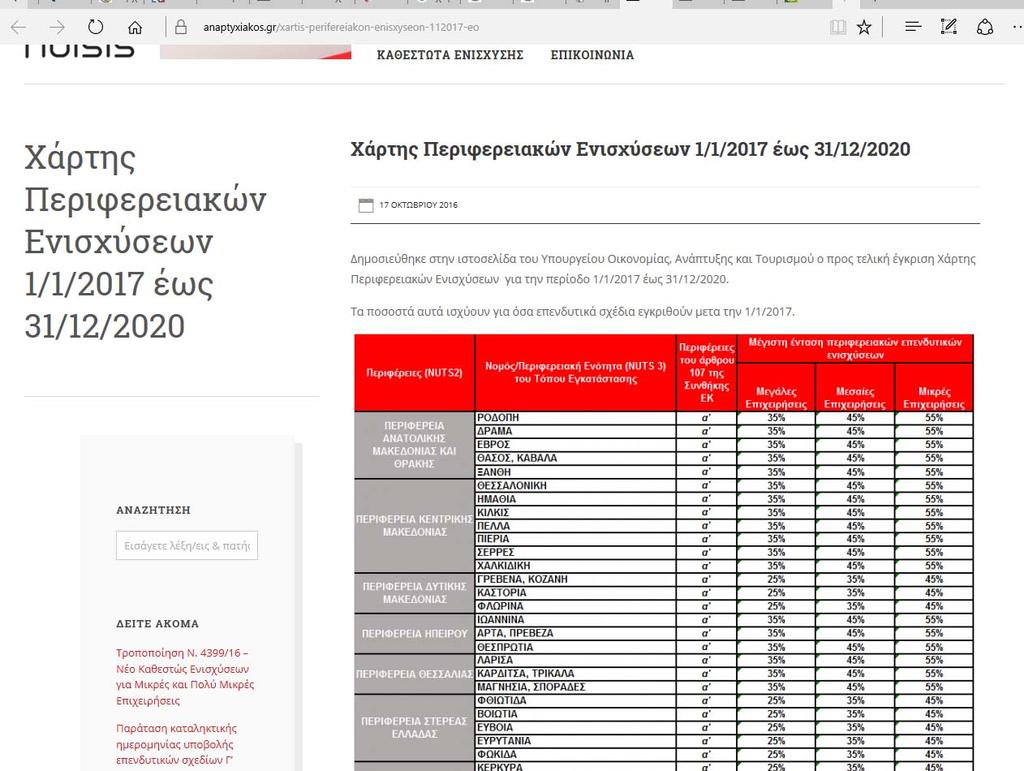Viewport: 1024px width, 771px height.
Task: Click the 'ΣΕΡΡΕΣ' table cell
Action: click(x=575, y=552)
